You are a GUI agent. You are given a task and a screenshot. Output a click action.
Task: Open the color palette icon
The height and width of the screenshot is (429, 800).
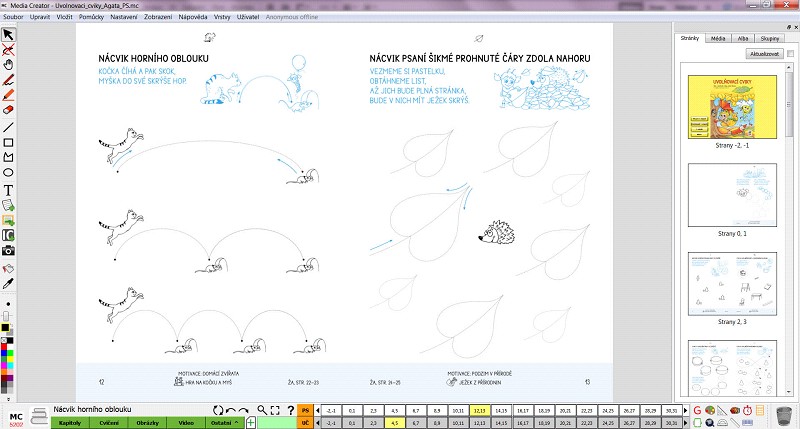[710, 410]
